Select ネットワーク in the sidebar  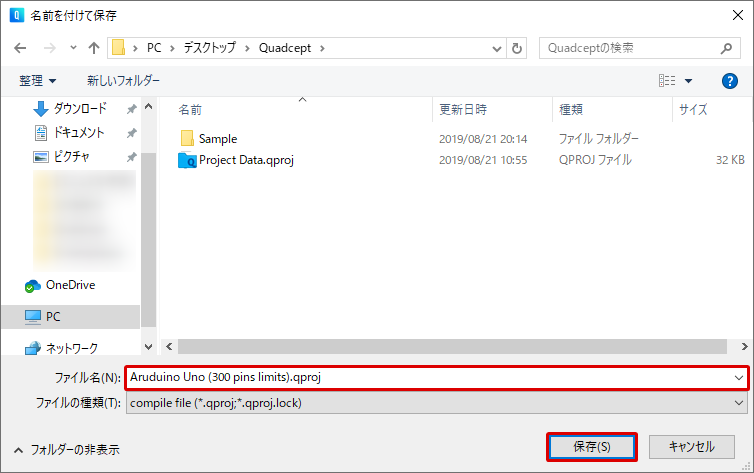72,348
